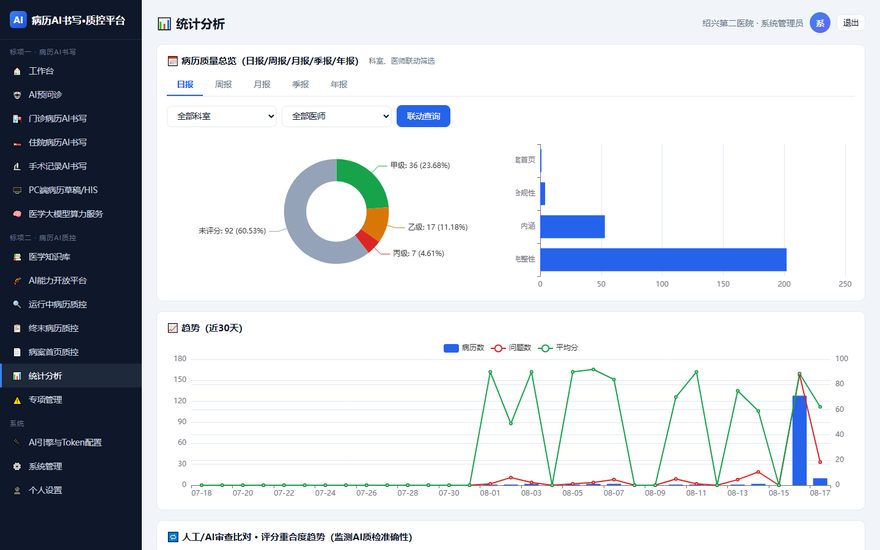Open 专项管理 in the sidebar

(x=71, y=400)
